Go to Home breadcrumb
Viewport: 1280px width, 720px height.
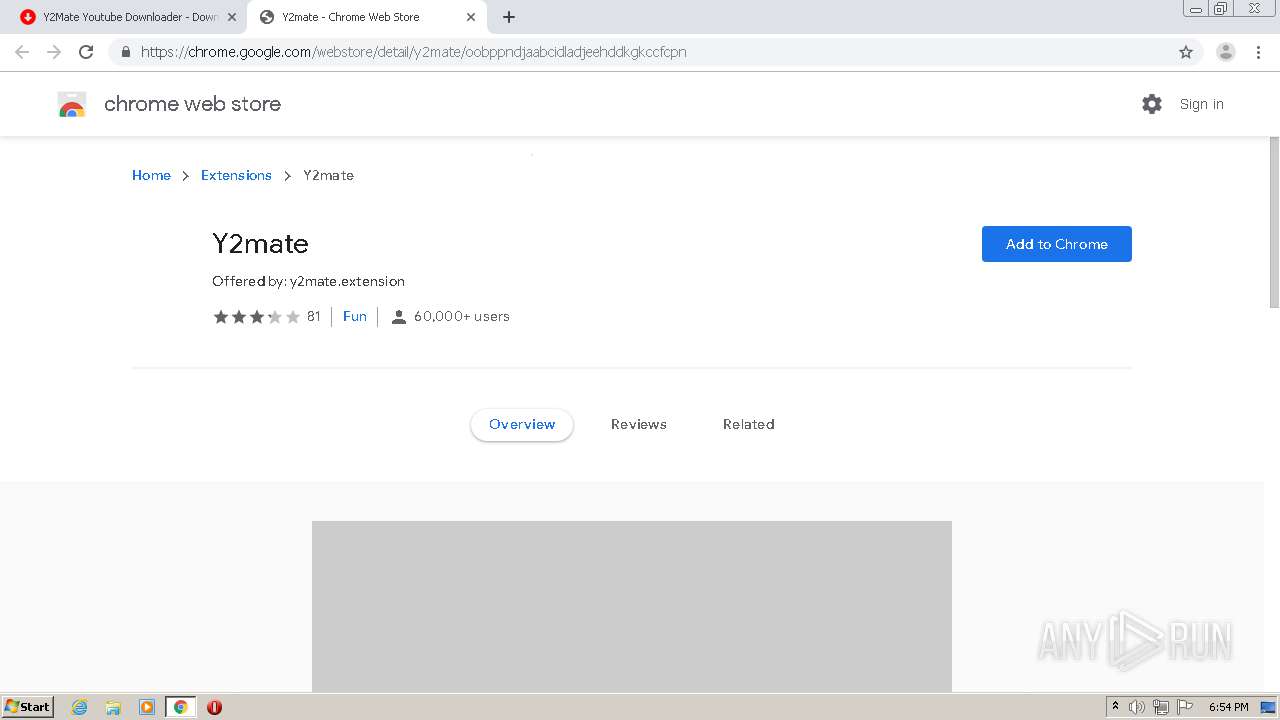[x=151, y=175]
